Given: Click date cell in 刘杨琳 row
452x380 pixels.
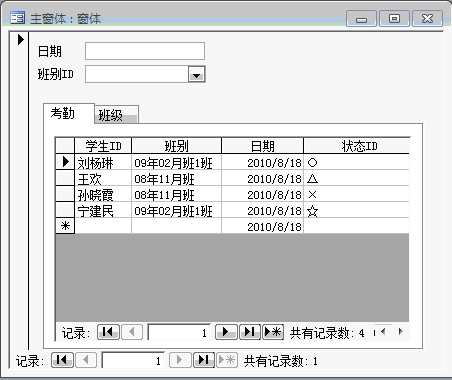Looking at the screenshot, I should pos(263,163).
